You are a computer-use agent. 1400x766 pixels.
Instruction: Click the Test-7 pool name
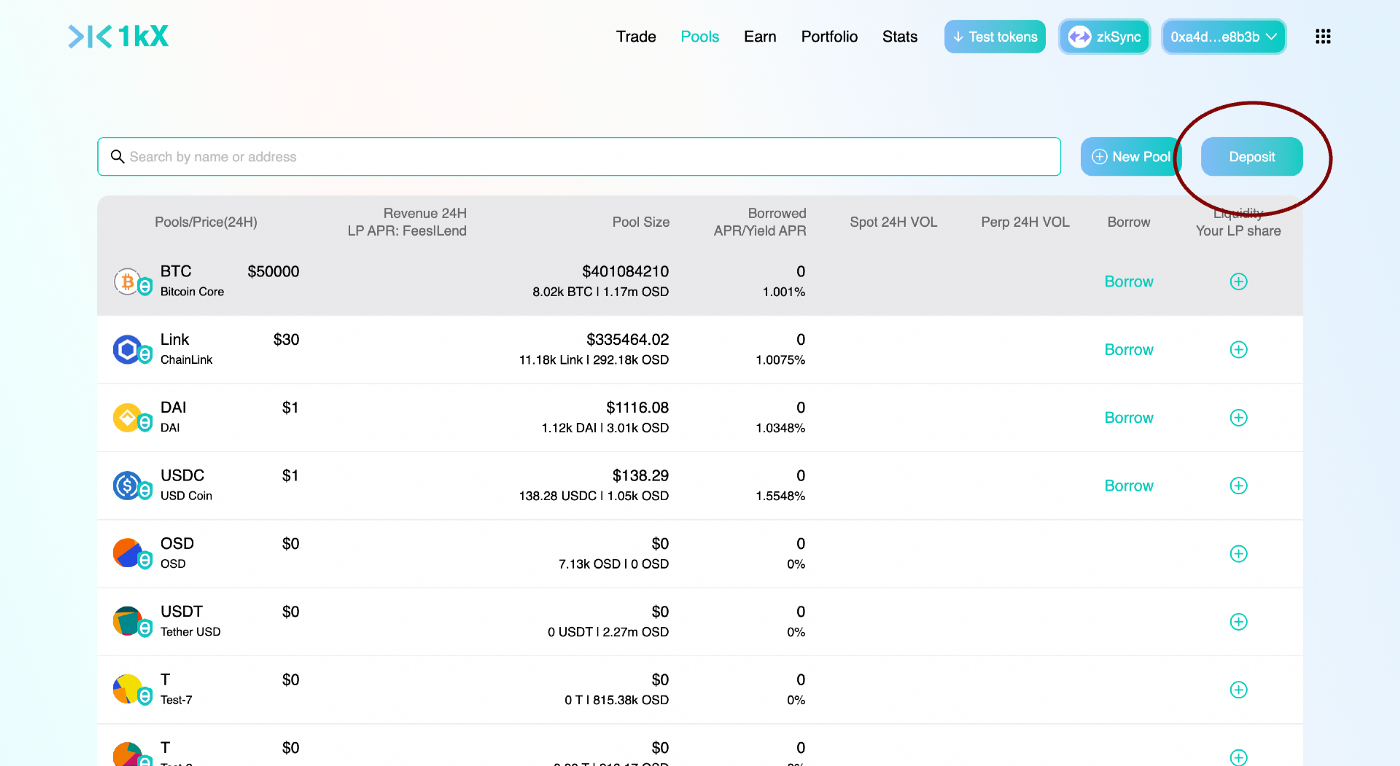[x=177, y=700]
